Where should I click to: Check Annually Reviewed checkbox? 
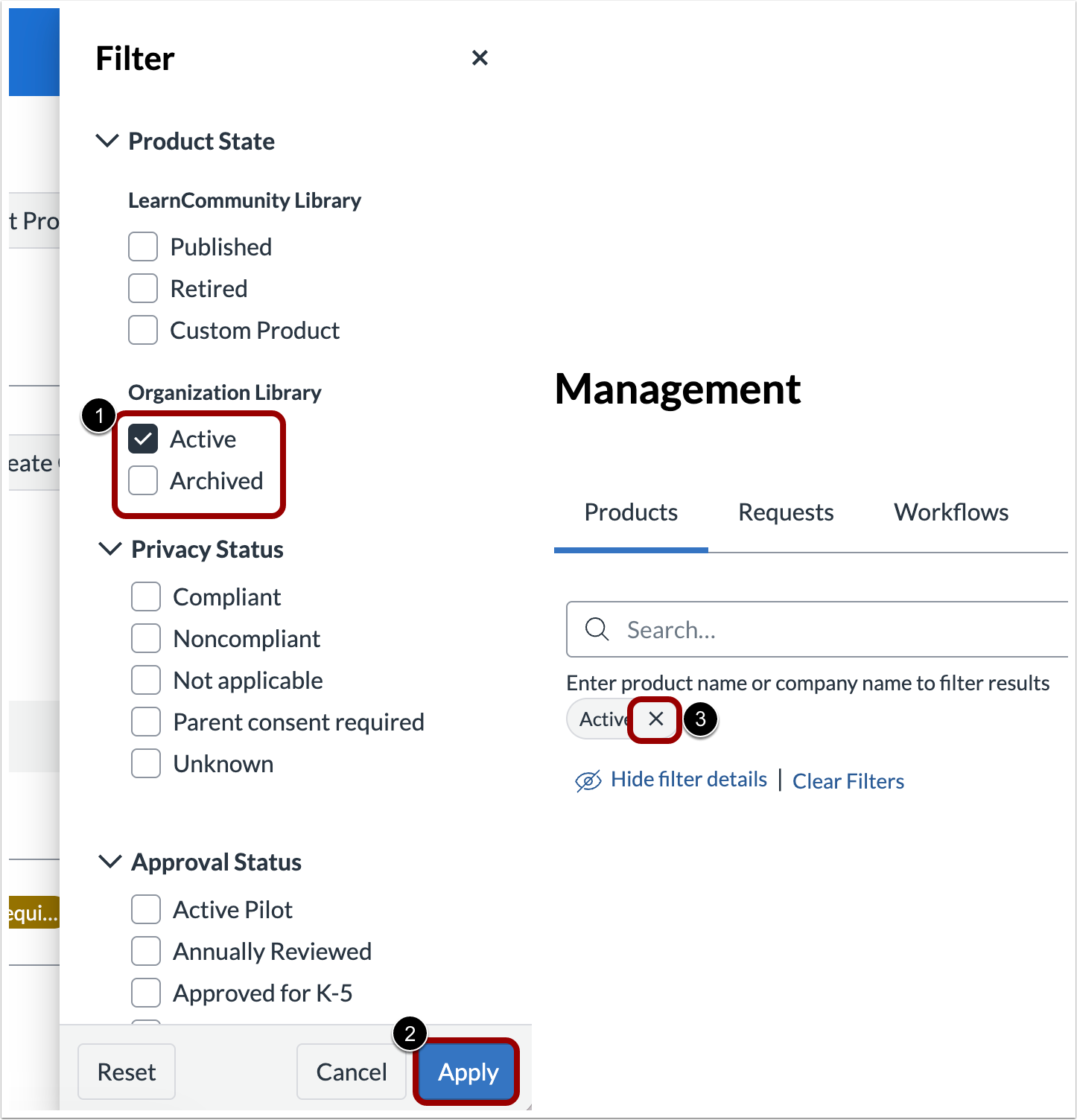coord(146,951)
